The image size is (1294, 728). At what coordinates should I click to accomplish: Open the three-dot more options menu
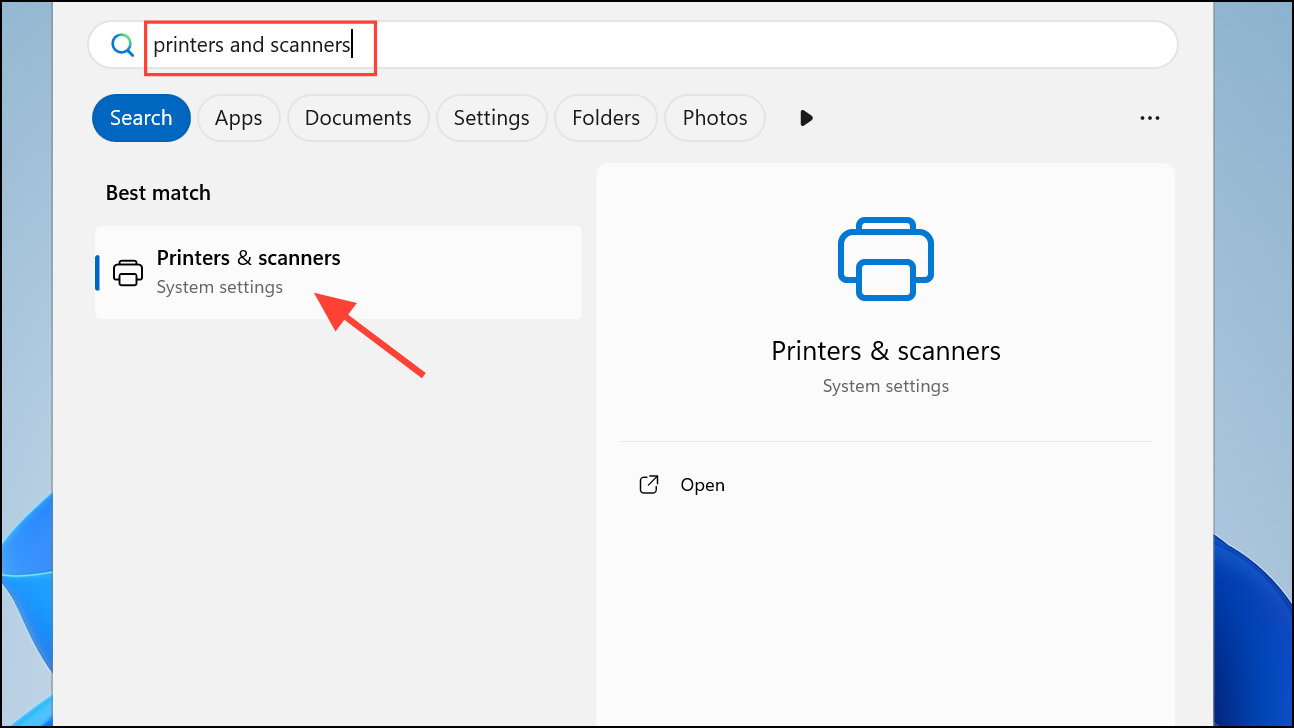point(1149,118)
